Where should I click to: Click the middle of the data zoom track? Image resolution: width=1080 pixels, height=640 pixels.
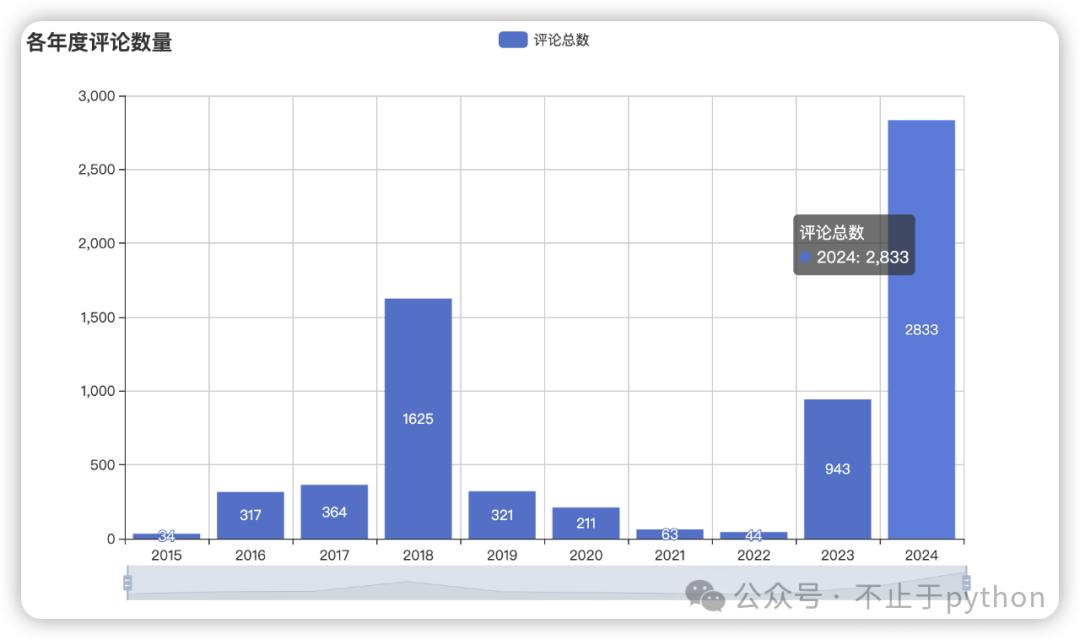coord(546,582)
